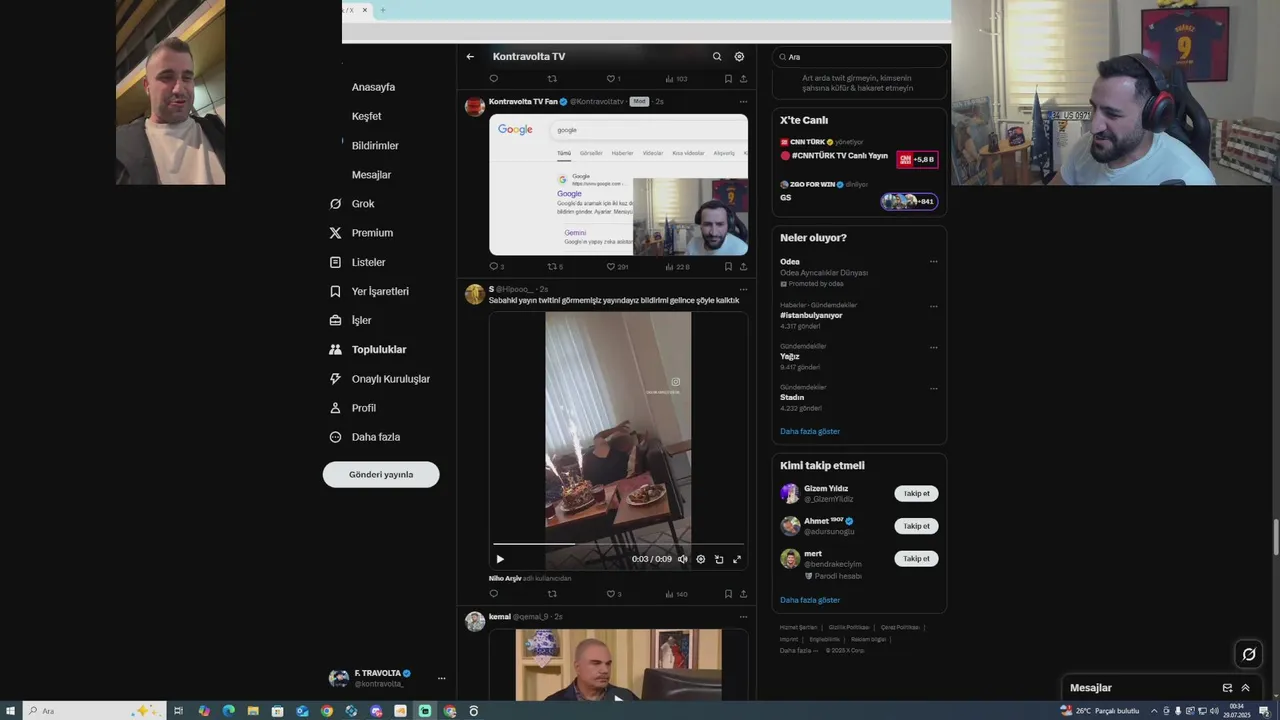Open the #CNNTÜRK TV Canlı Yayın live stream
1280x720 pixels.
tap(859, 155)
